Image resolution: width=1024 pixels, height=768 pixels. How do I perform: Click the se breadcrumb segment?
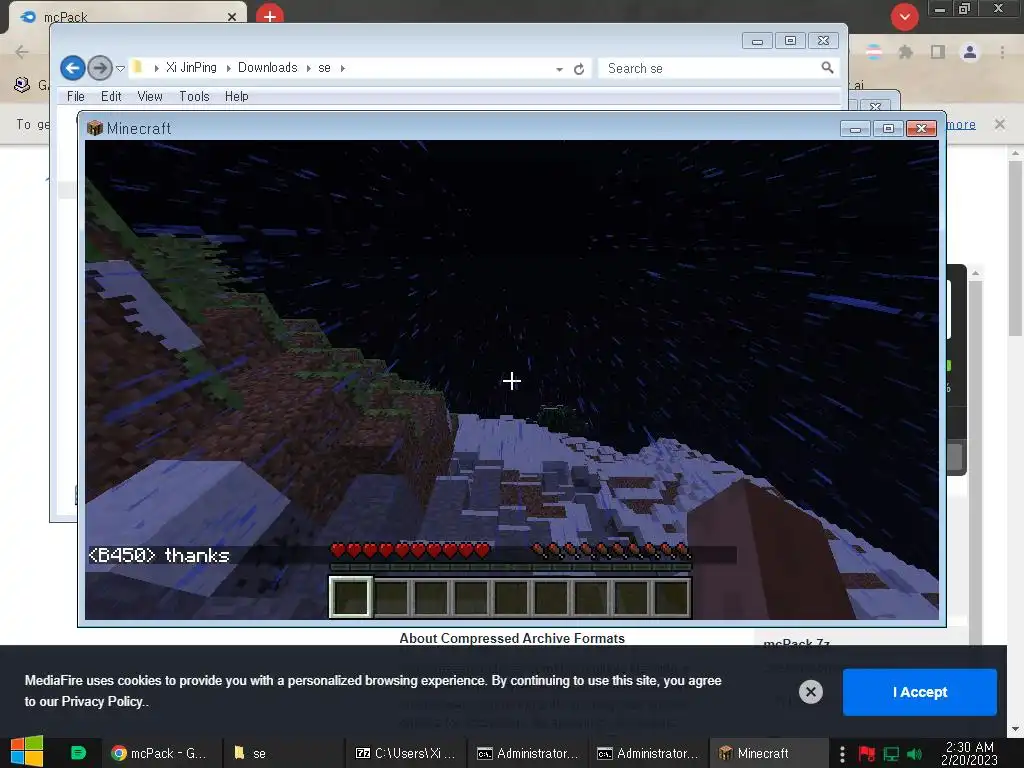pyautogui.click(x=324, y=67)
